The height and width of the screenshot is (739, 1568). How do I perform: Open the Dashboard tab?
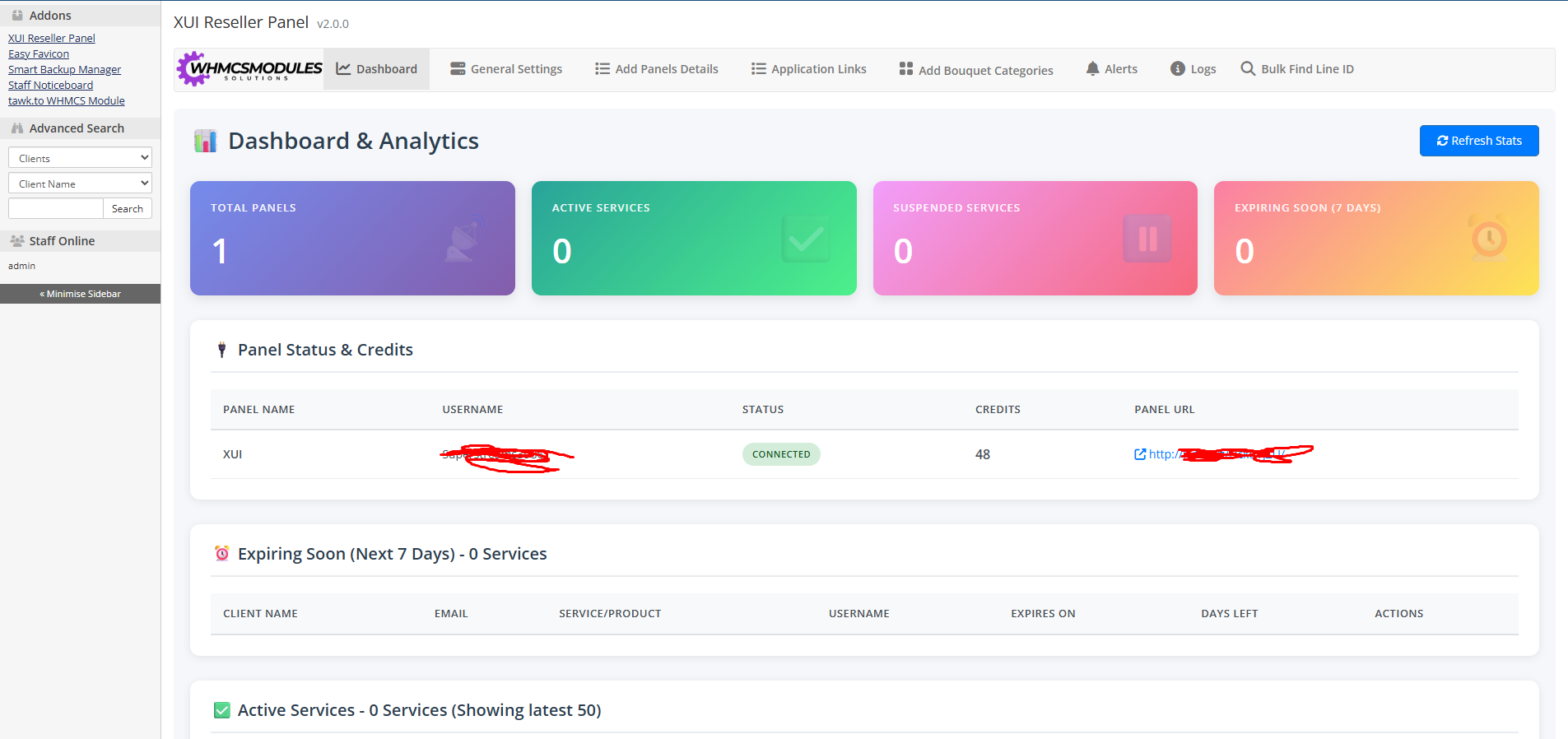(x=377, y=69)
